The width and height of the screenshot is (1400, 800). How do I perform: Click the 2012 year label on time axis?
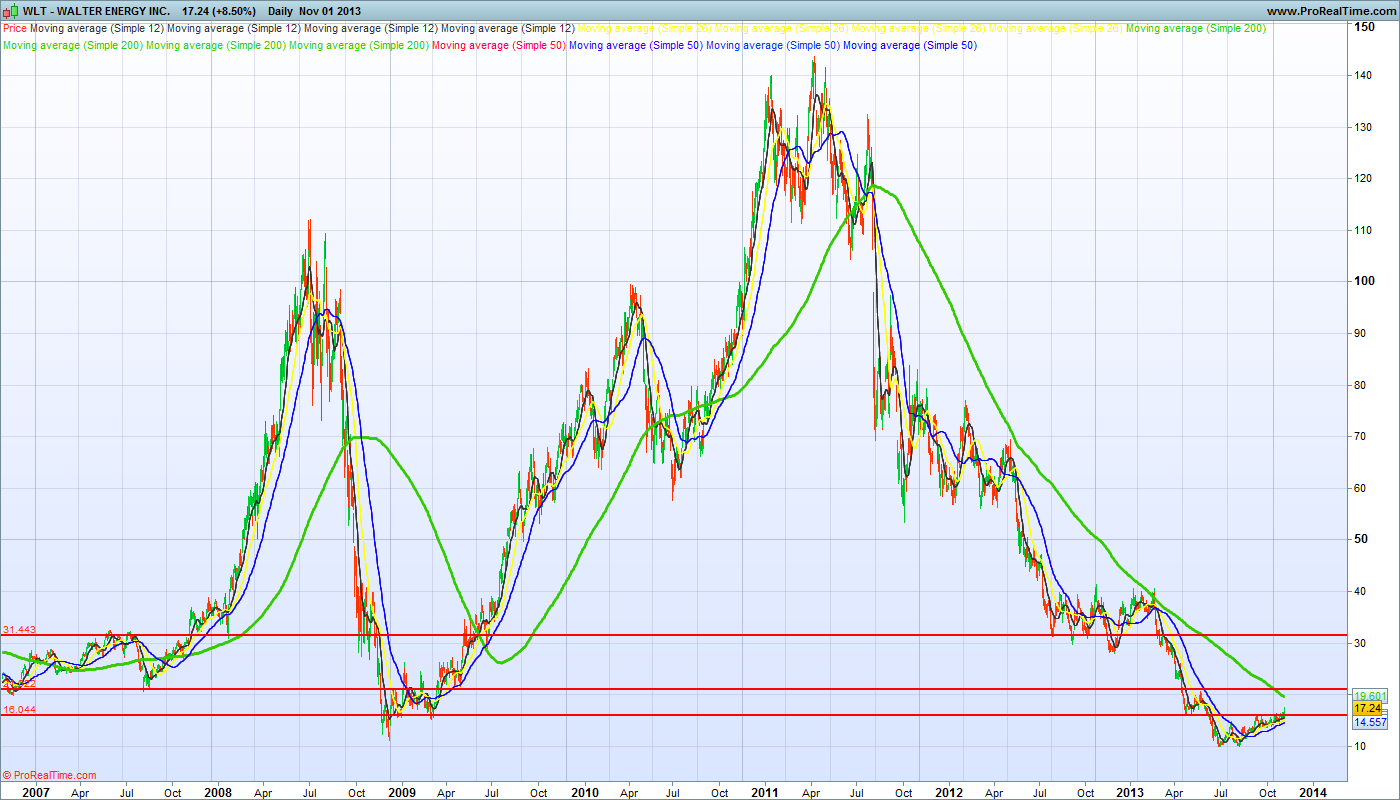(949, 792)
